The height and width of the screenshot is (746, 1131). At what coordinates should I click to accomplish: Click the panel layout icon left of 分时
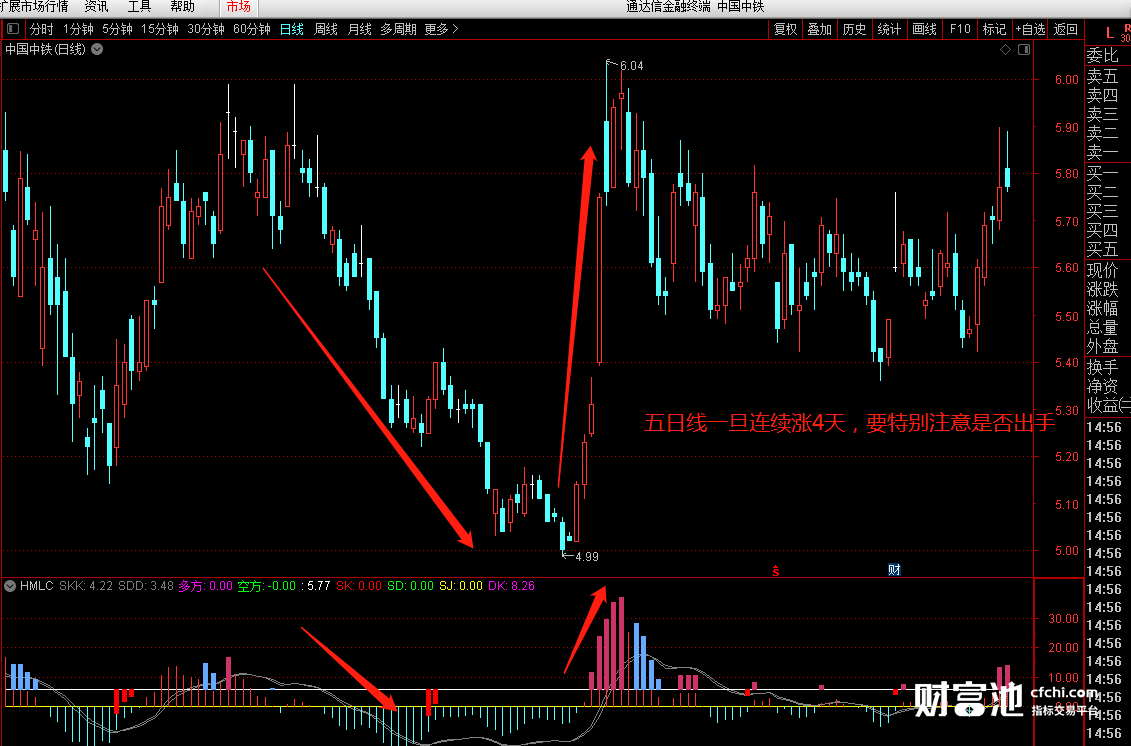13,29
